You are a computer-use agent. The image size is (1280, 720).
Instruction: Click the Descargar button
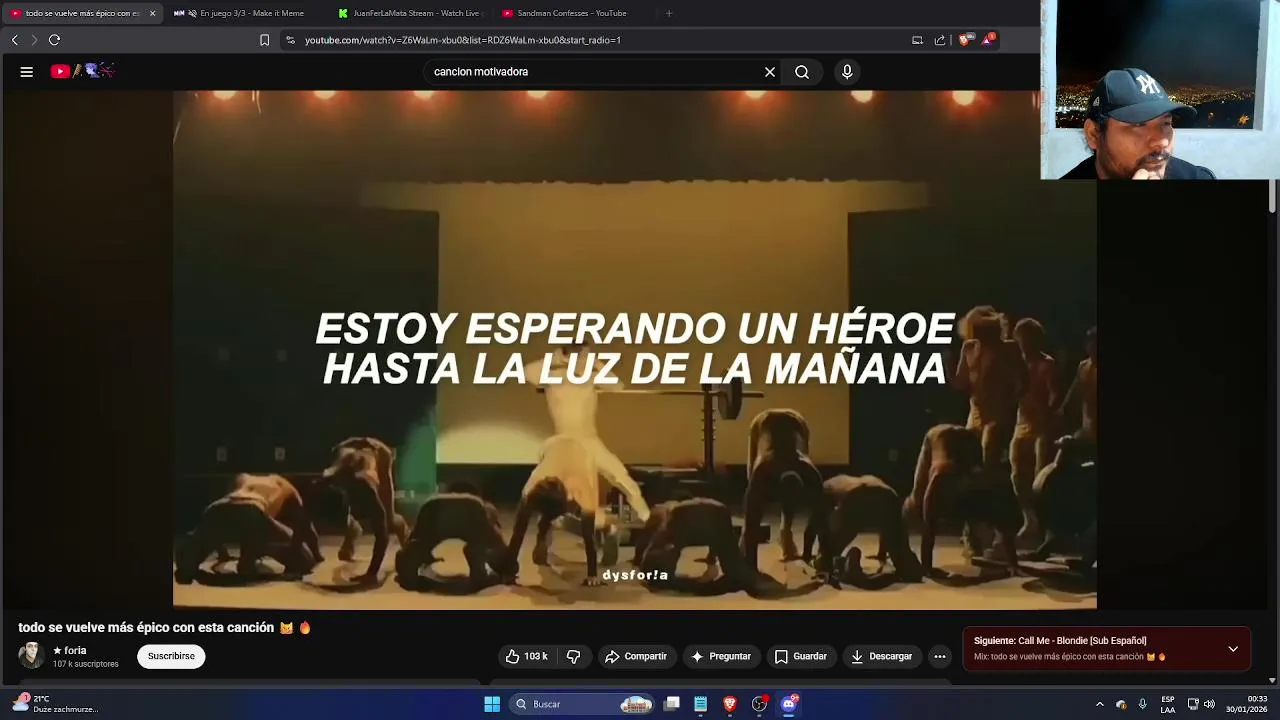[881, 656]
